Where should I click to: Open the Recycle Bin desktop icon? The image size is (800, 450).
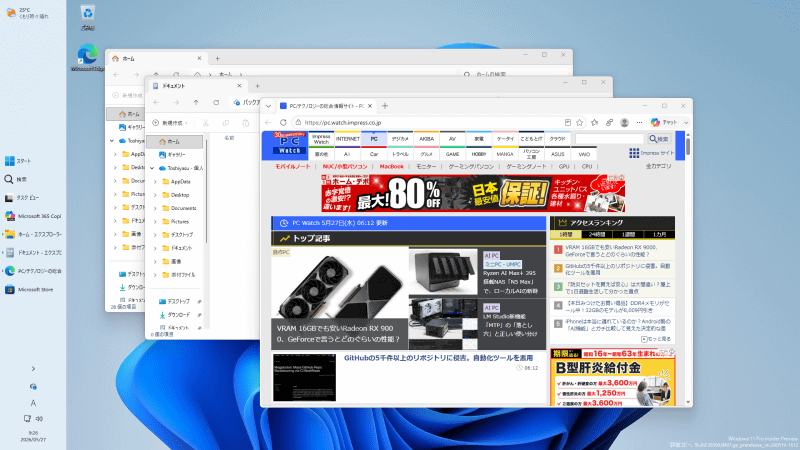coord(88,17)
